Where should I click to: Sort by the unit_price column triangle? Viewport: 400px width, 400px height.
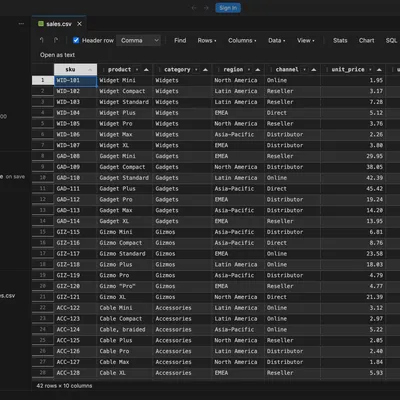[x=379, y=70]
